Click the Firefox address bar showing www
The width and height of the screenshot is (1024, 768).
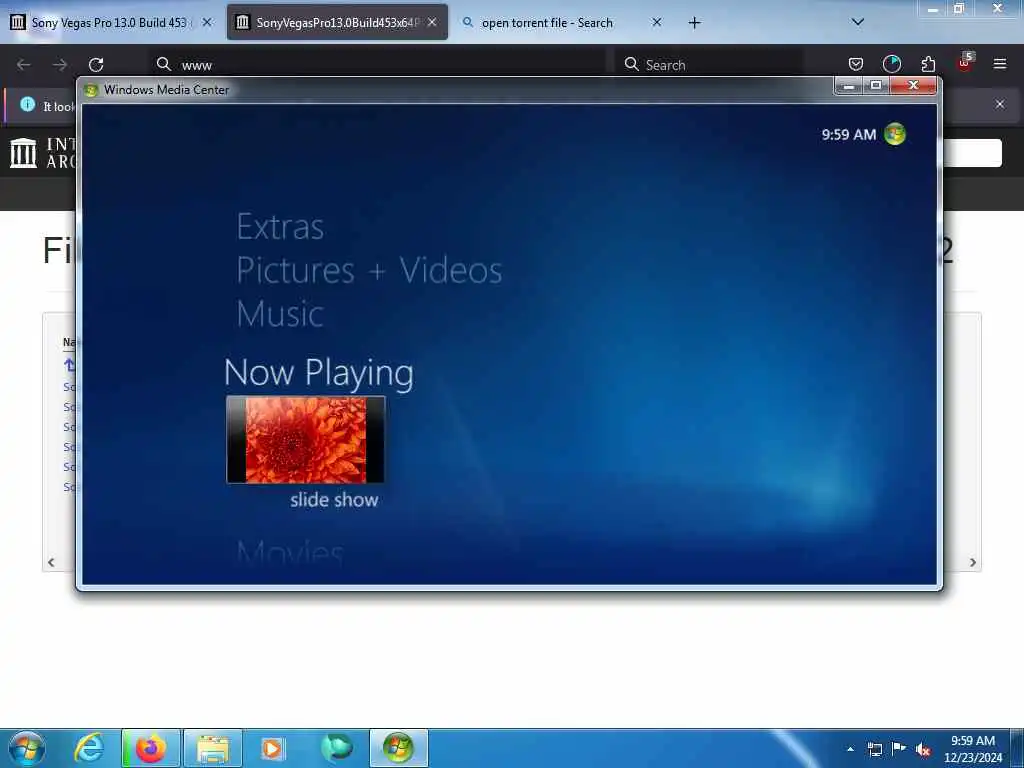point(377,65)
